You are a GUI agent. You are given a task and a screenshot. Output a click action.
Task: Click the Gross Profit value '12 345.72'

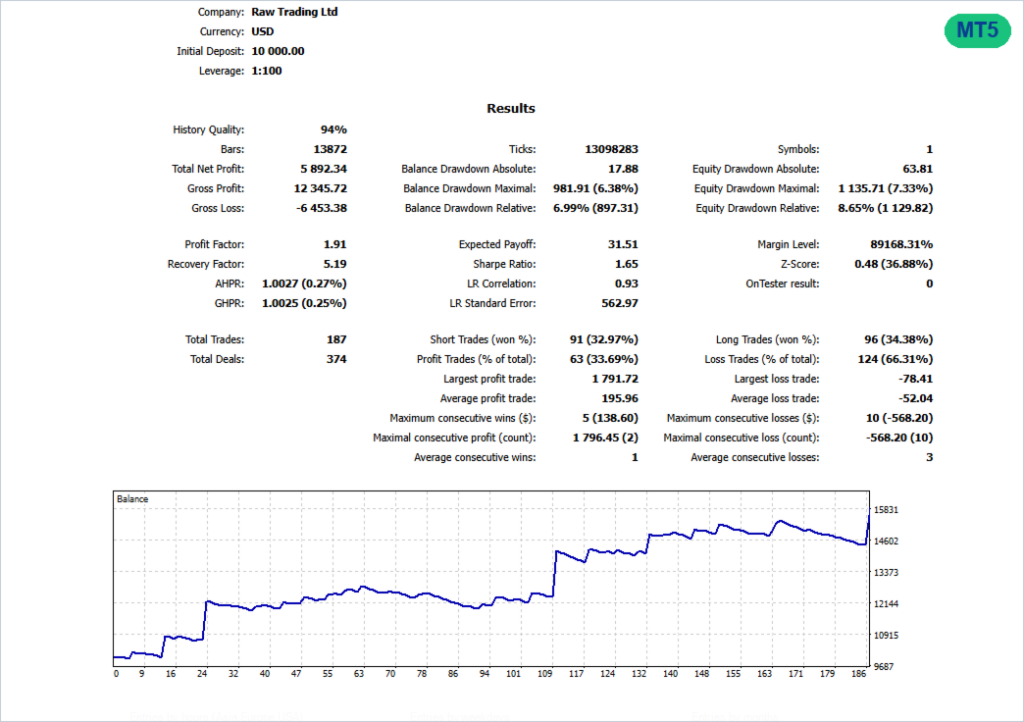321,188
